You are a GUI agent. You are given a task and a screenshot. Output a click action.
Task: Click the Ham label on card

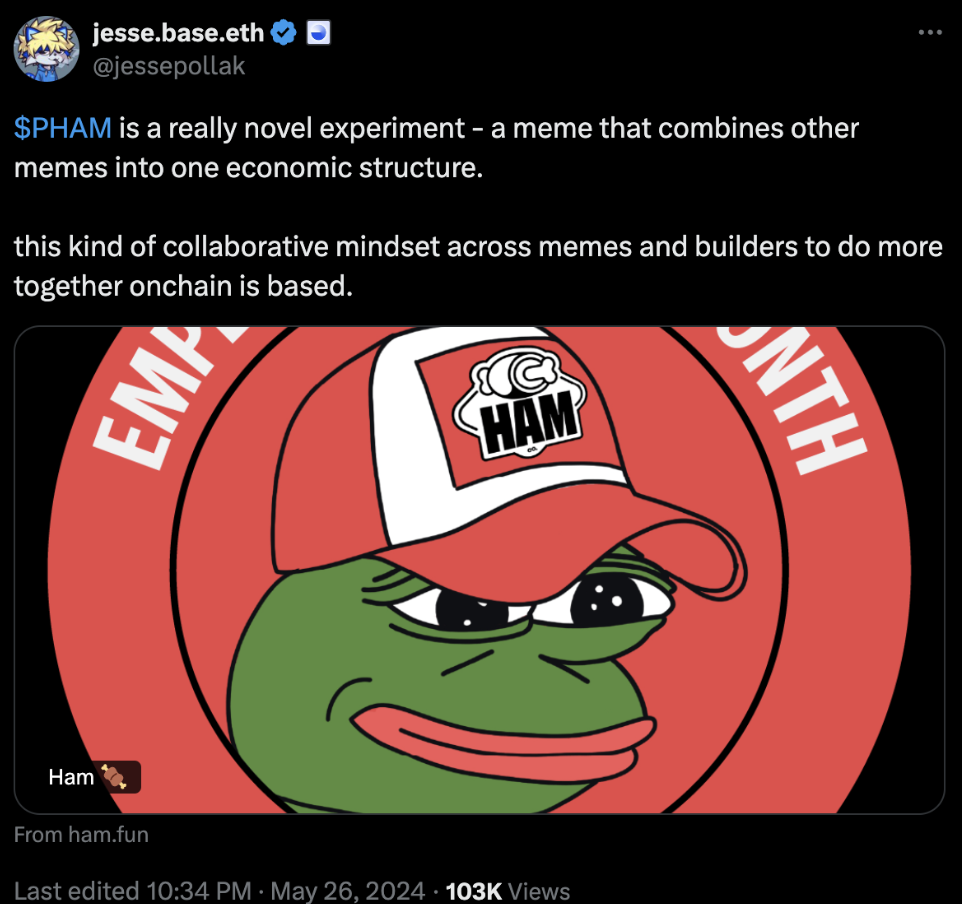[x=71, y=777]
